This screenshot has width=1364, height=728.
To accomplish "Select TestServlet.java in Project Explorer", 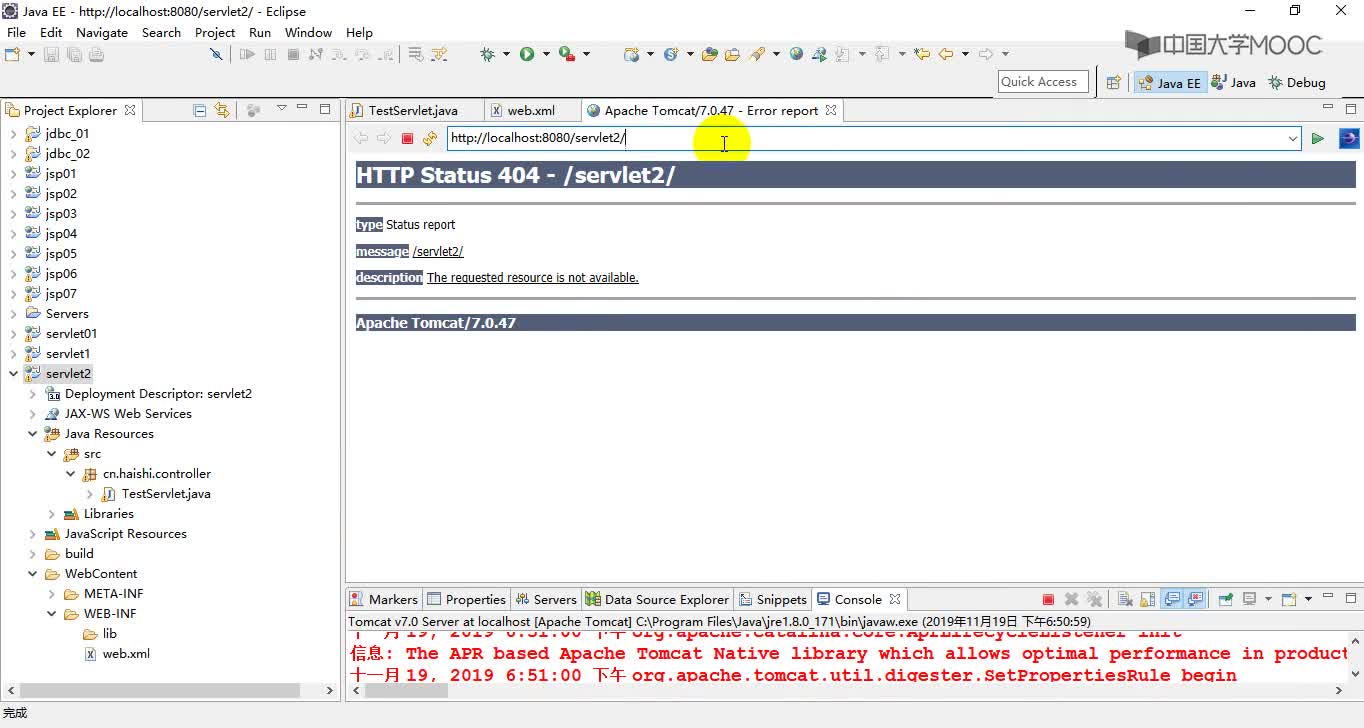I will (156, 493).
